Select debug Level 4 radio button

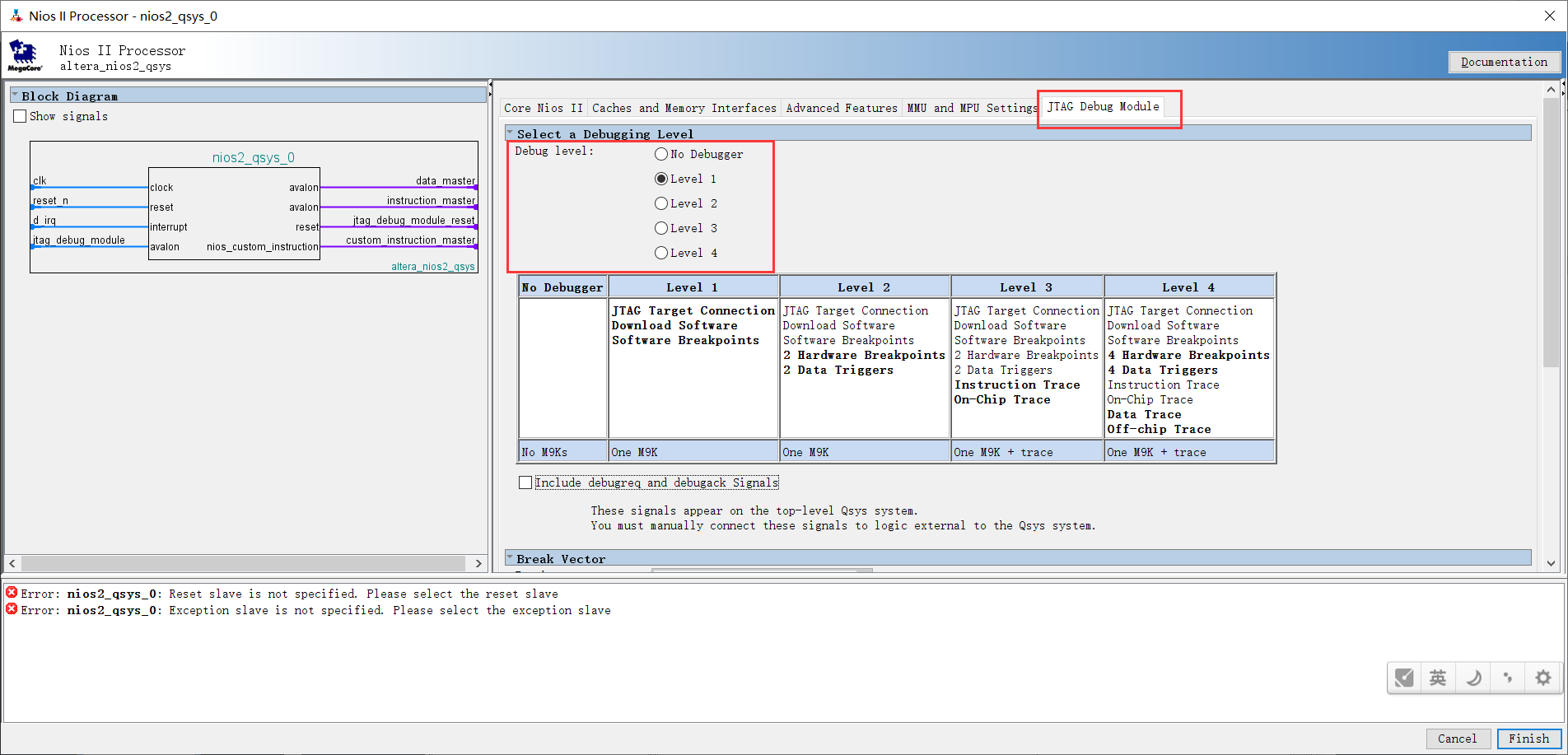click(661, 253)
